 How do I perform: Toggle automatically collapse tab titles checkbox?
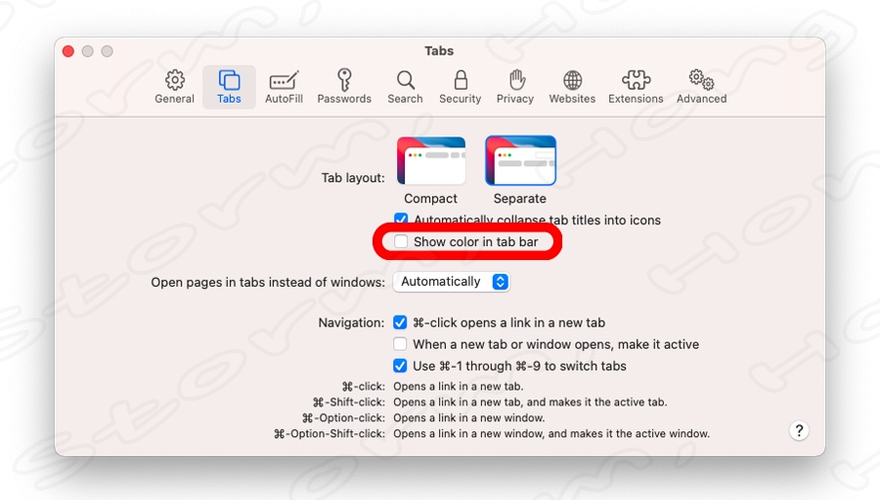[x=401, y=219]
